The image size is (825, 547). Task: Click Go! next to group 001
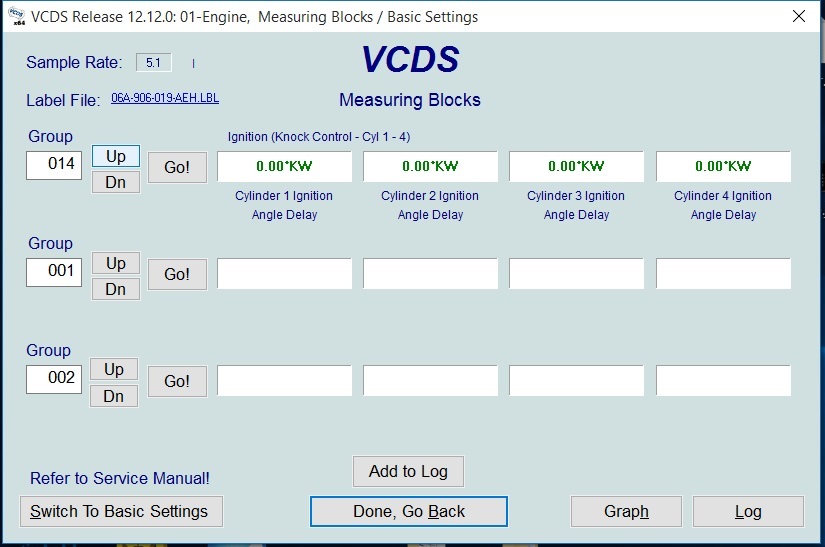tap(177, 274)
